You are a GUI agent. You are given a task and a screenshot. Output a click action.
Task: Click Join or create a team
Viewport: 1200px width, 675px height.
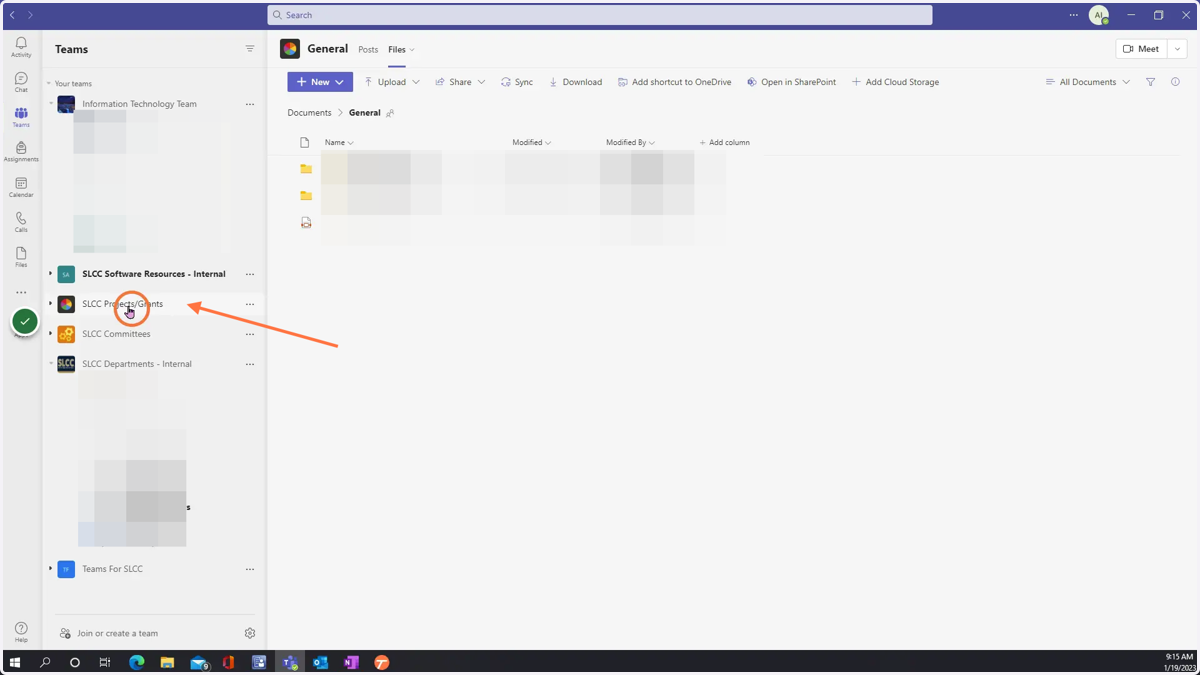(109, 633)
